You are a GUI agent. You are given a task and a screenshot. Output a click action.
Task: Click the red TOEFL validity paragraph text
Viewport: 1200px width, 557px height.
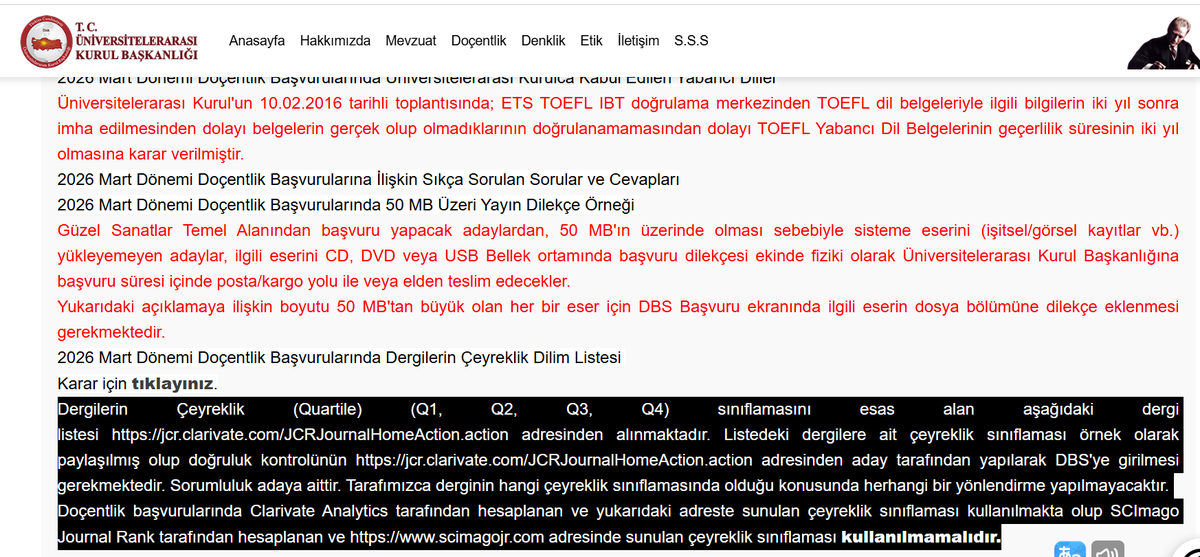(x=618, y=129)
